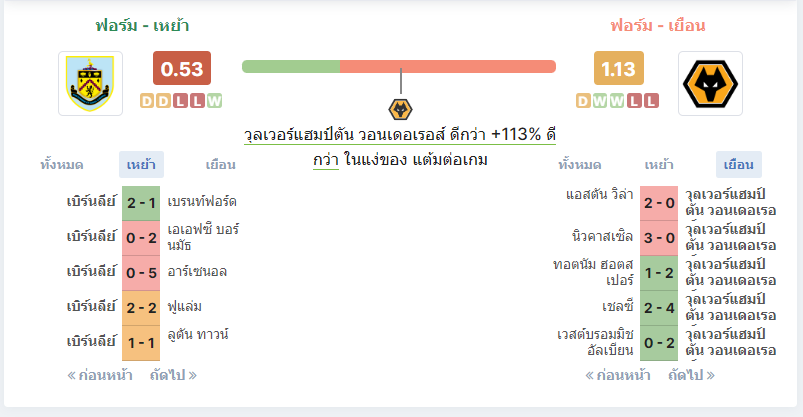
Task: Click red portion of form comparison bar
Action: pos(448,67)
